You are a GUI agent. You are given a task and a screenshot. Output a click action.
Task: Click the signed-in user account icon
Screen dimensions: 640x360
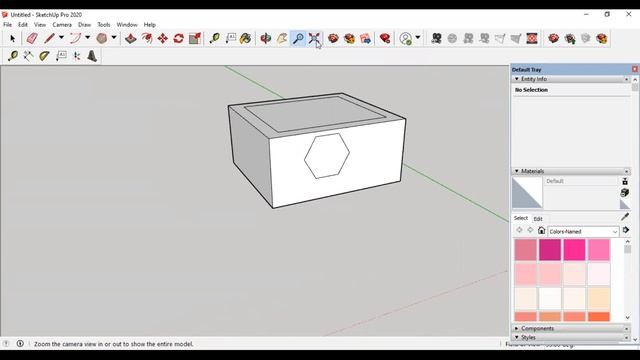[x=405, y=38]
